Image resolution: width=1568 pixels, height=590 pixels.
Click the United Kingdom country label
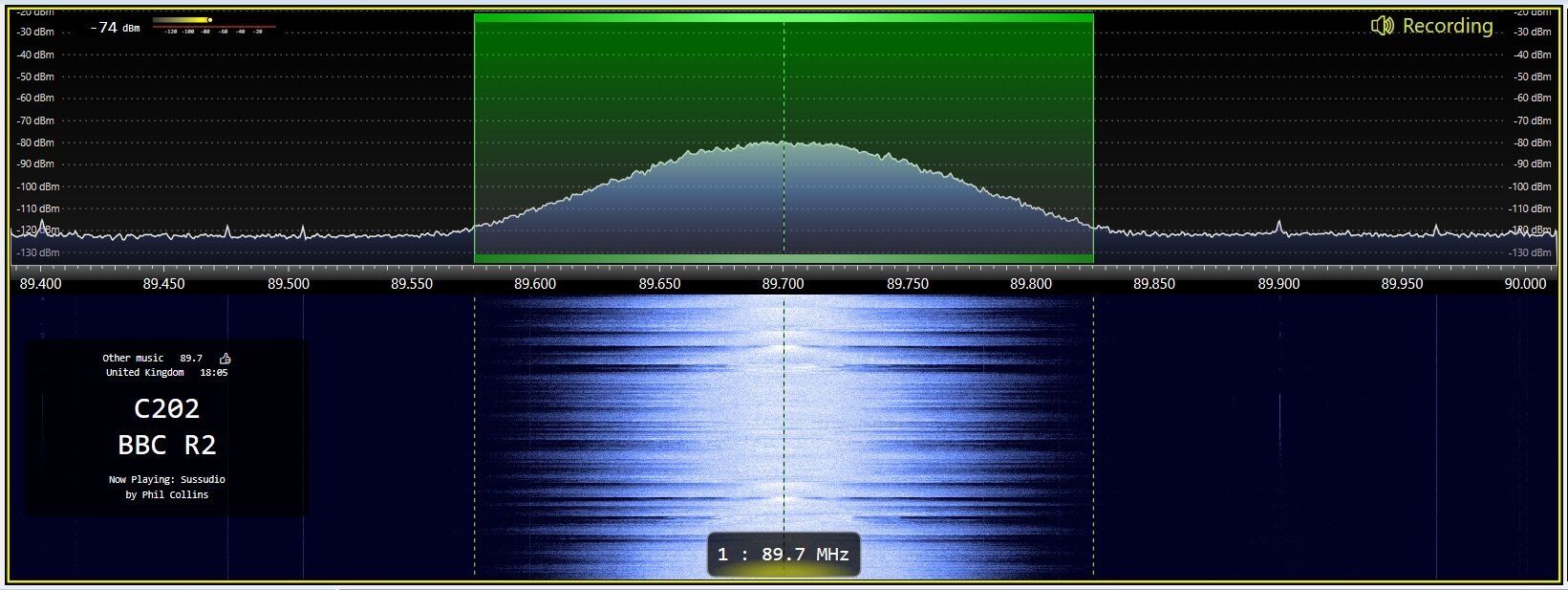click(144, 372)
